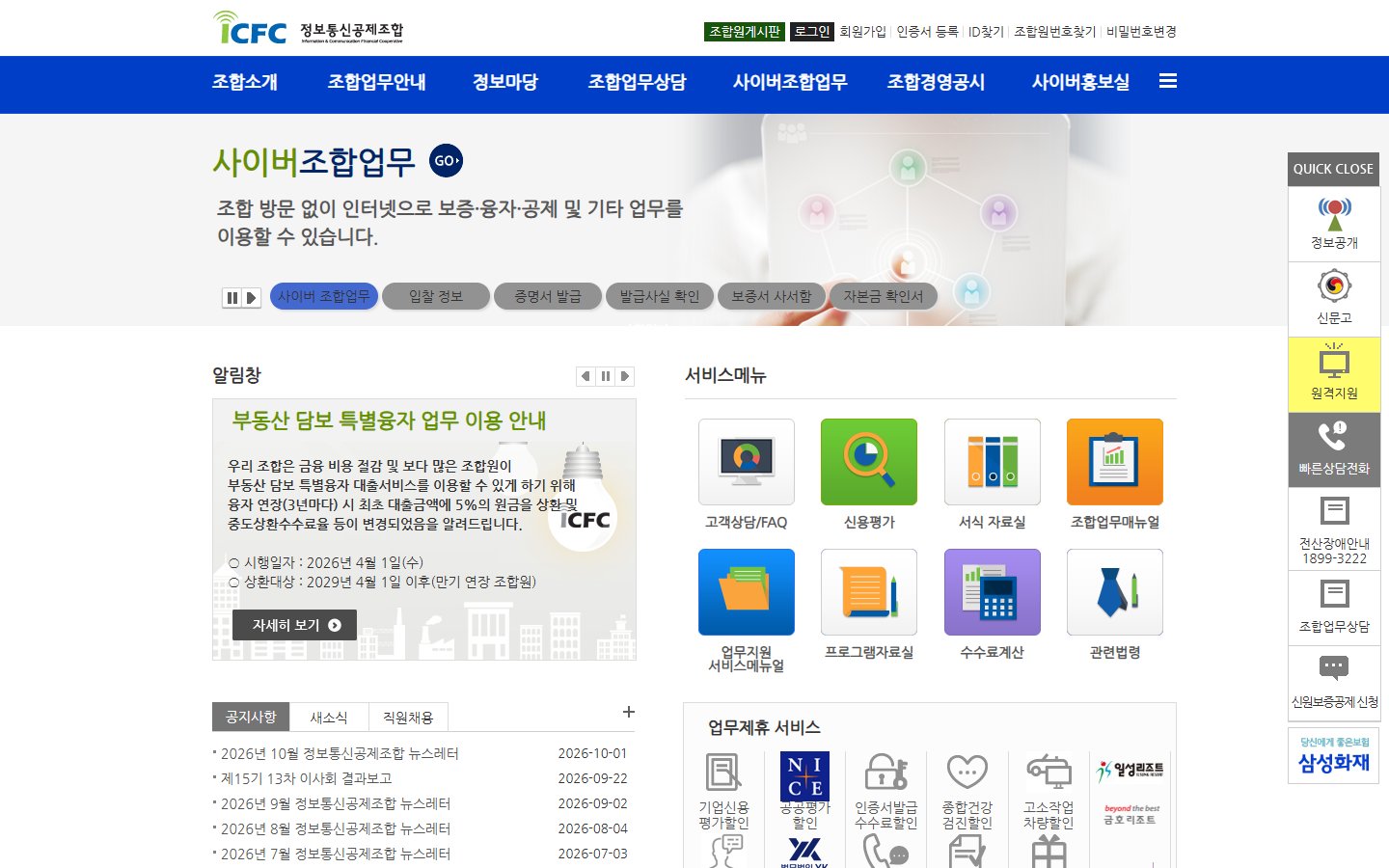The width and height of the screenshot is (1389, 868).
Task: Pause the 알림창 notice rotation
Action: tap(606, 376)
